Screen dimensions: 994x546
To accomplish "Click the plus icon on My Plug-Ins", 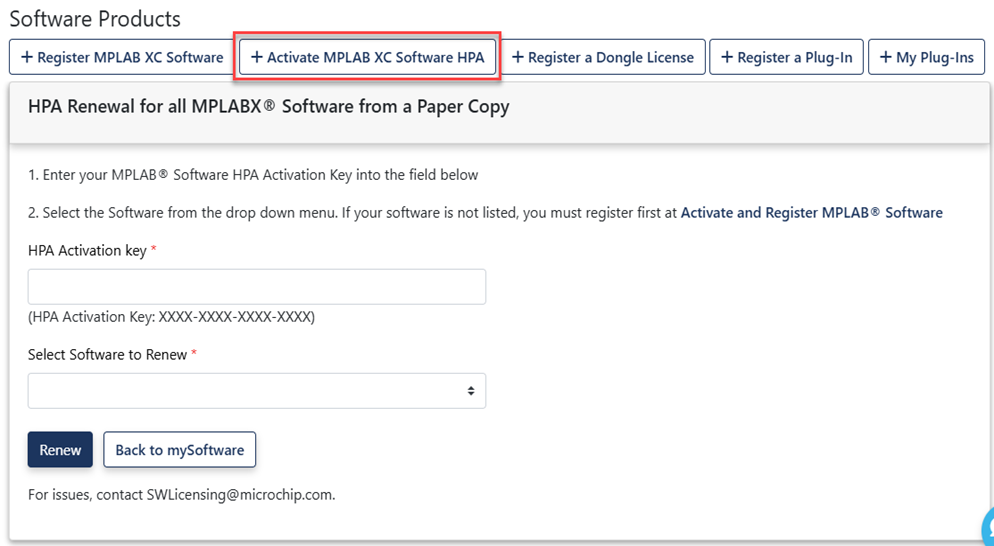I will click(886, 58).
